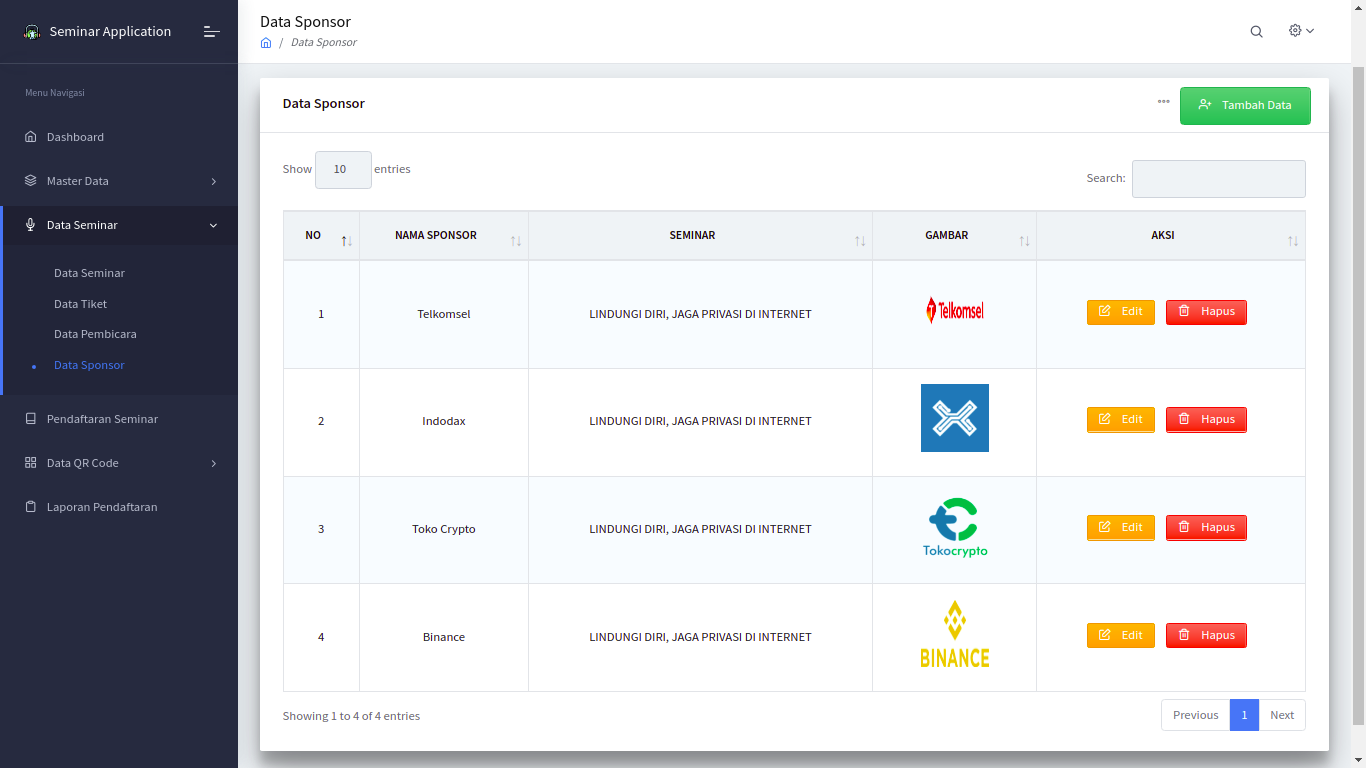Click the page vertical scrollbar
The height and width of the screenshot is (768, 1366).
click(1358, 395)
